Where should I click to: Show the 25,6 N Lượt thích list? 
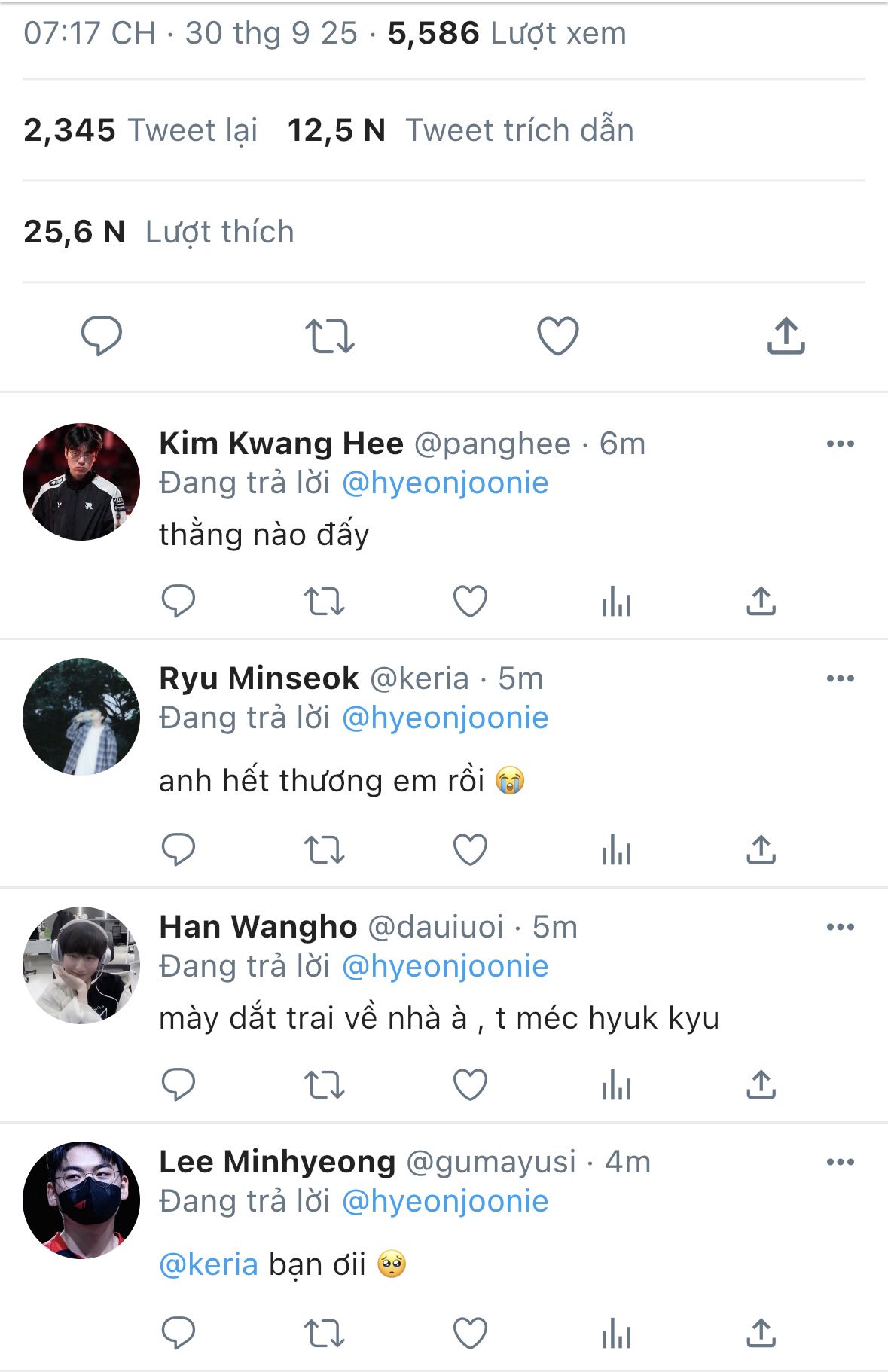pyautogui.click(x=158, y=232)
